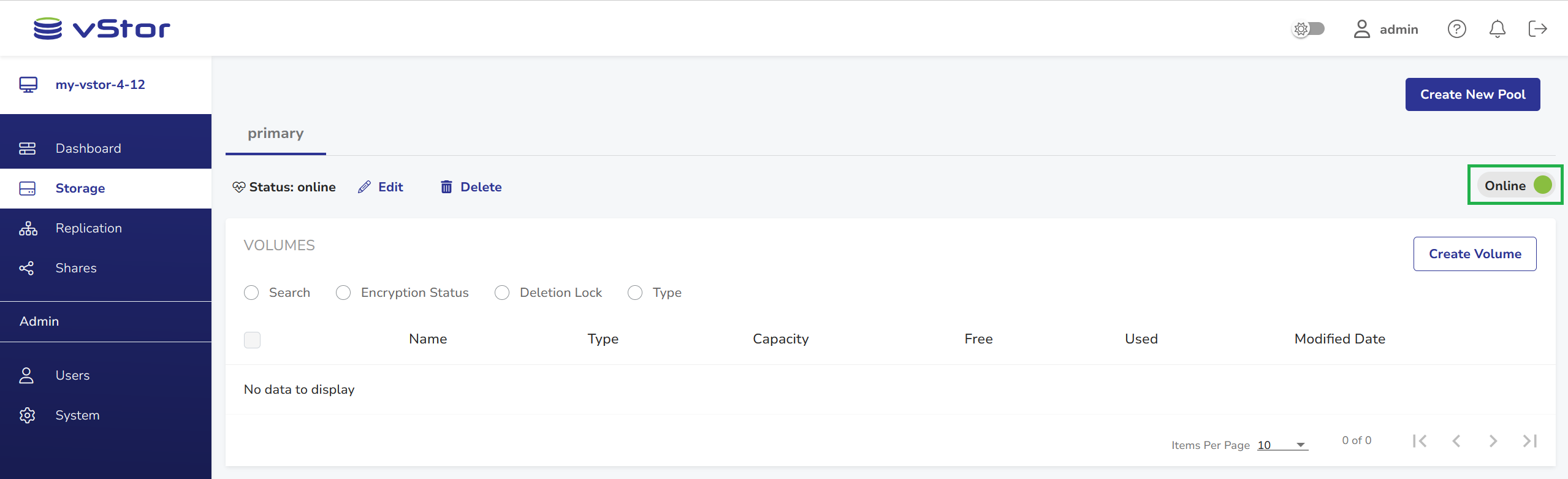1568x479 pixels.
Task: Toggle the dark mode theme switch
Action: 1308,29
